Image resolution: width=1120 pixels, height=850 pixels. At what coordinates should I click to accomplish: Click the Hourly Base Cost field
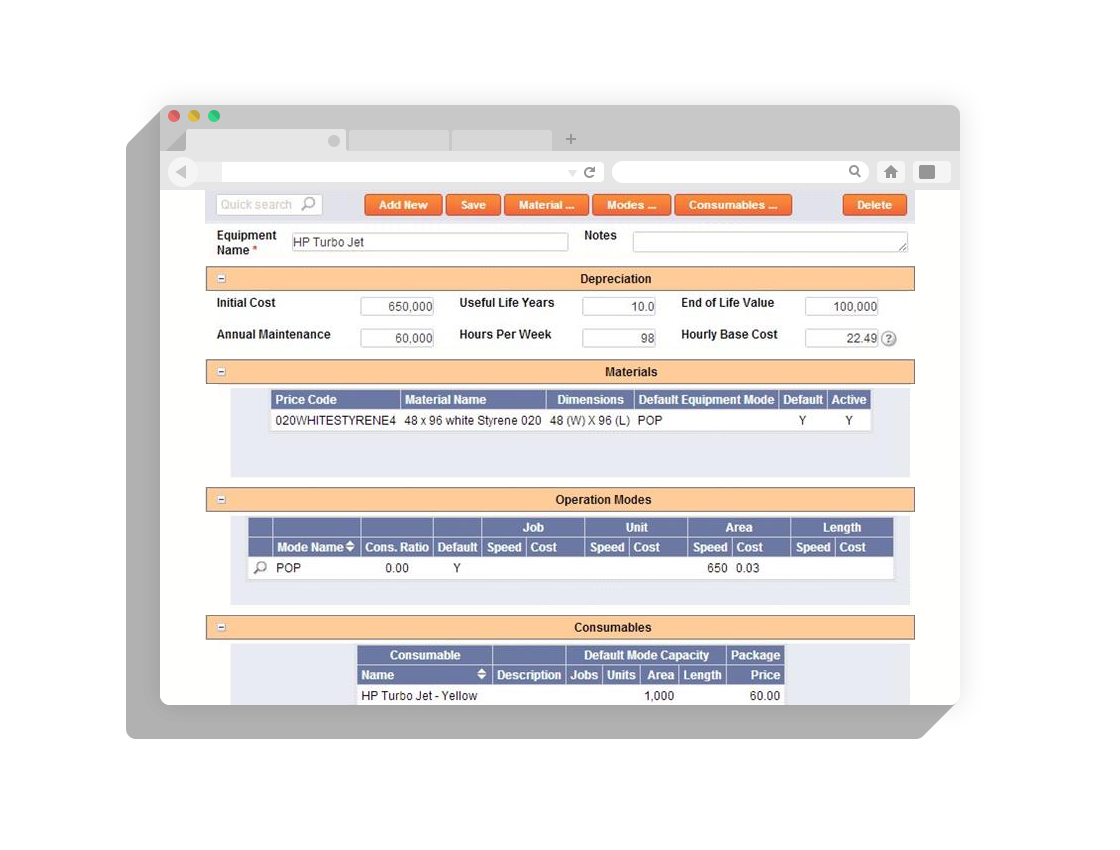841,338
